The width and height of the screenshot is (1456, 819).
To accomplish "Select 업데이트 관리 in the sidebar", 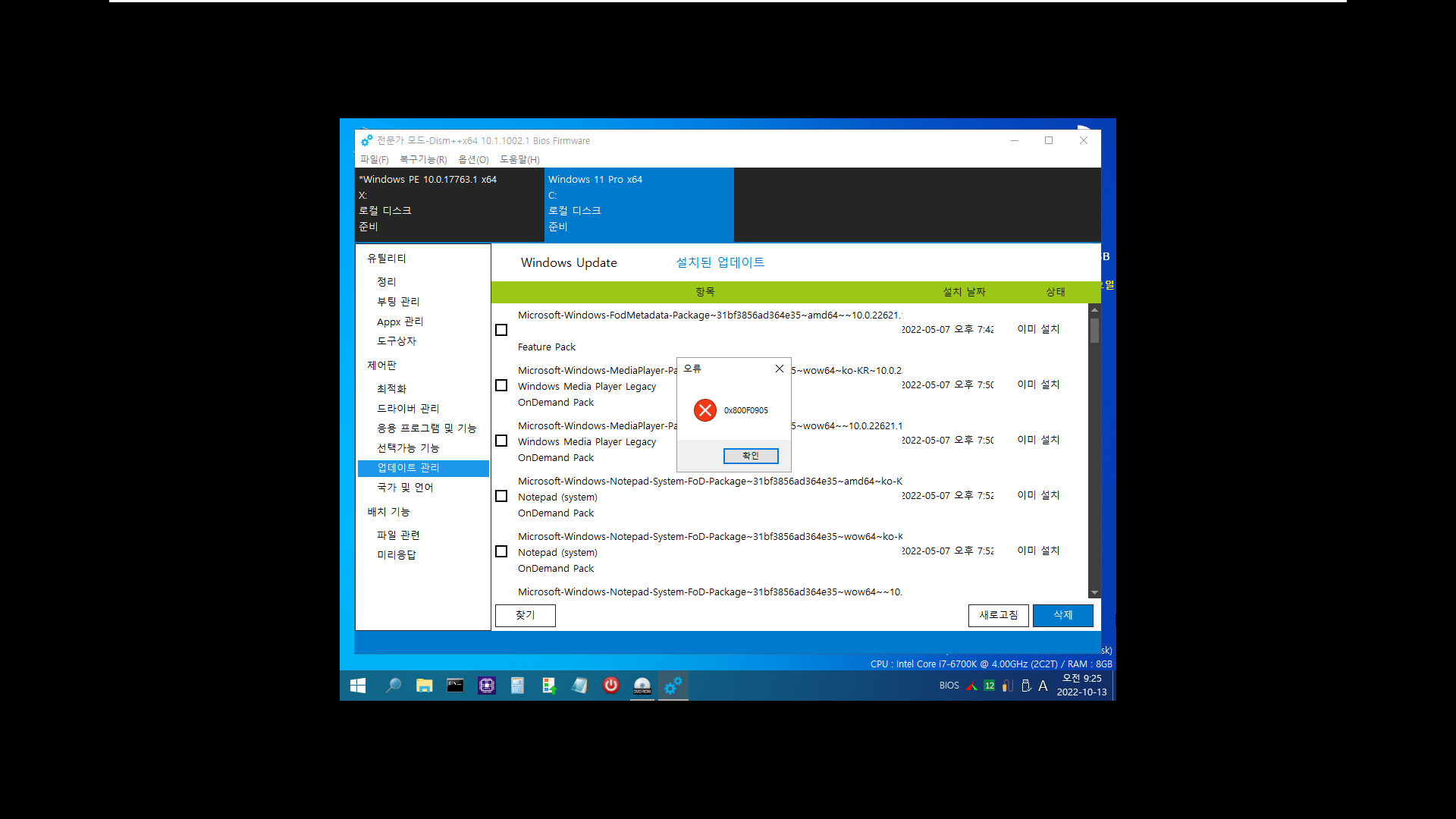I will (423, 468).
